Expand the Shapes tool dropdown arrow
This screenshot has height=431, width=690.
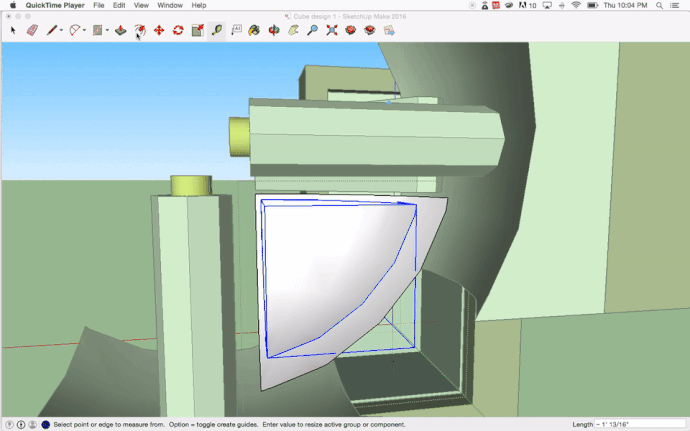[107, 30]
